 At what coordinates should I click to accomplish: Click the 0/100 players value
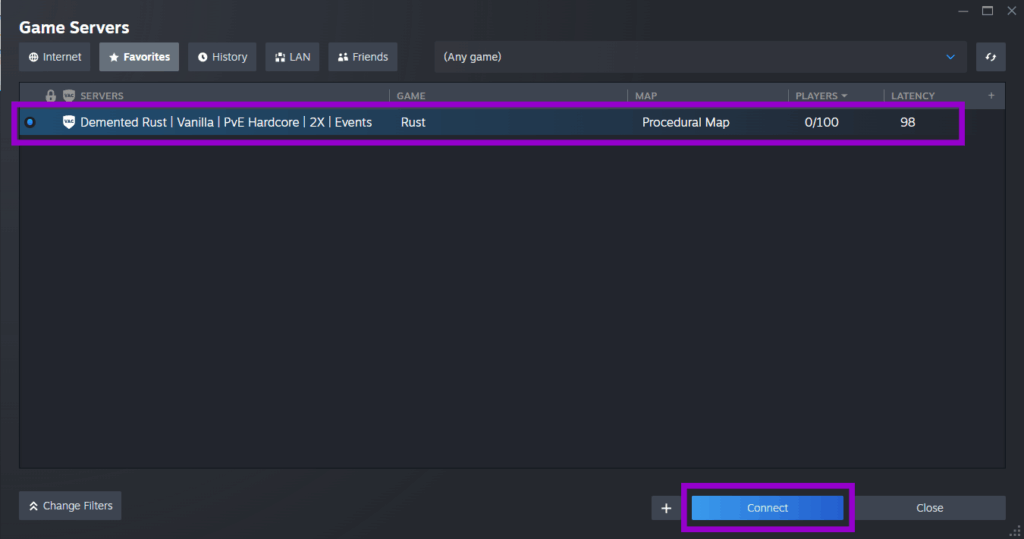tap(822, 122)
